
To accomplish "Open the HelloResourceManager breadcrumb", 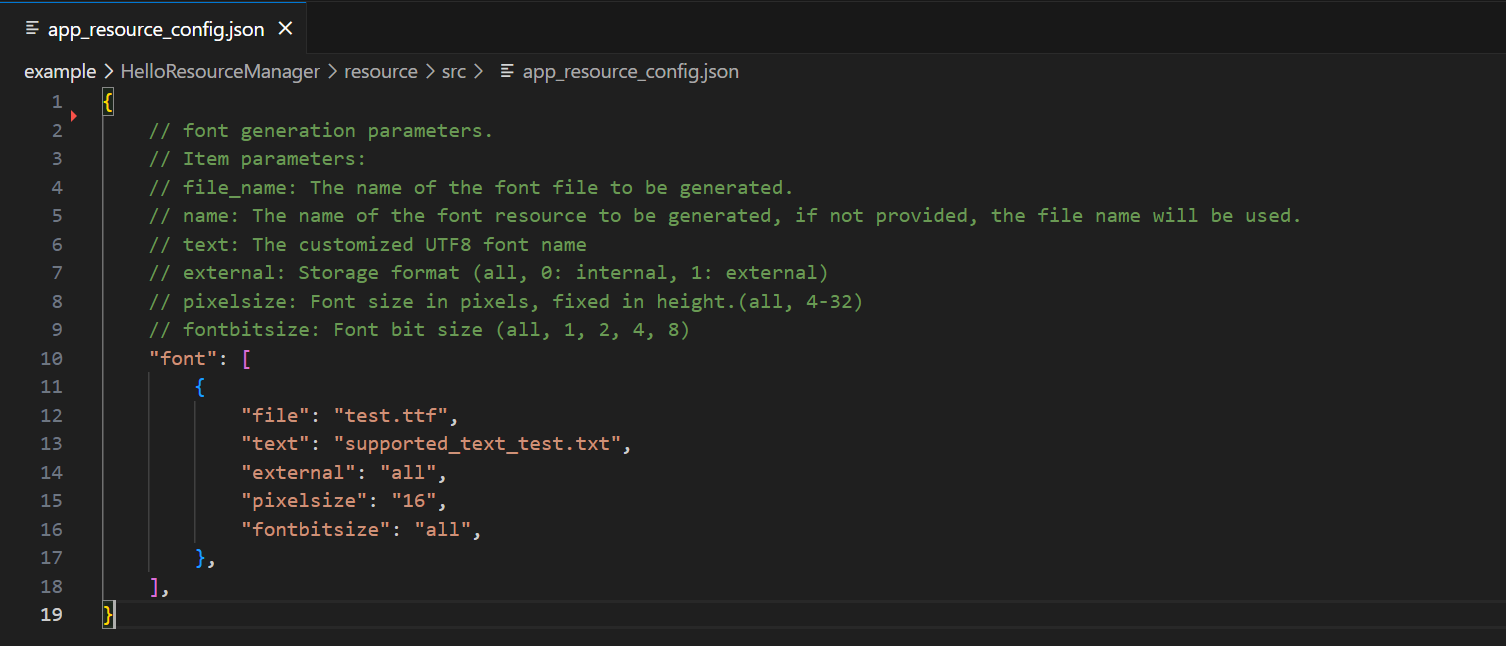I will click(220, 72).
